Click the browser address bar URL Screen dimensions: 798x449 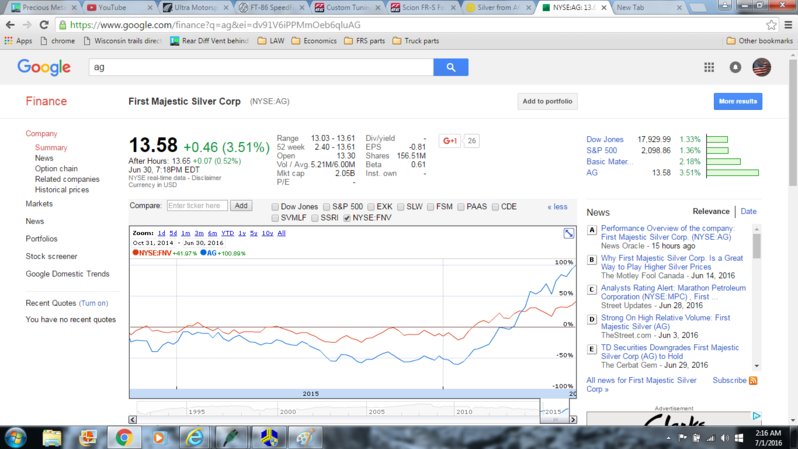215,25
